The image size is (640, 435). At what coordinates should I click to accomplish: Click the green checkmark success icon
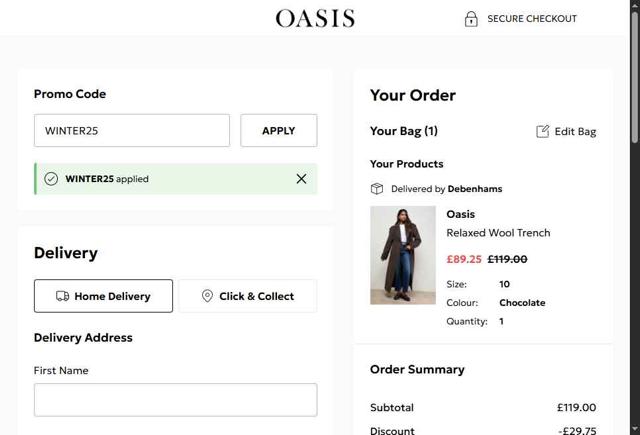coord(51,179)
